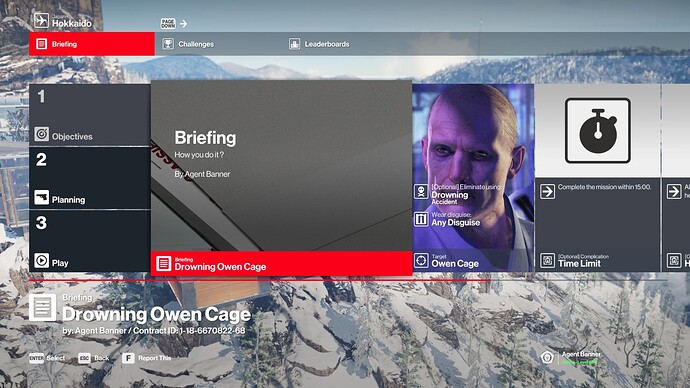Click the Contract ID 1-18-6670822-68 text
The width and height of the screenshot is (690, 388).
(189, 330)
